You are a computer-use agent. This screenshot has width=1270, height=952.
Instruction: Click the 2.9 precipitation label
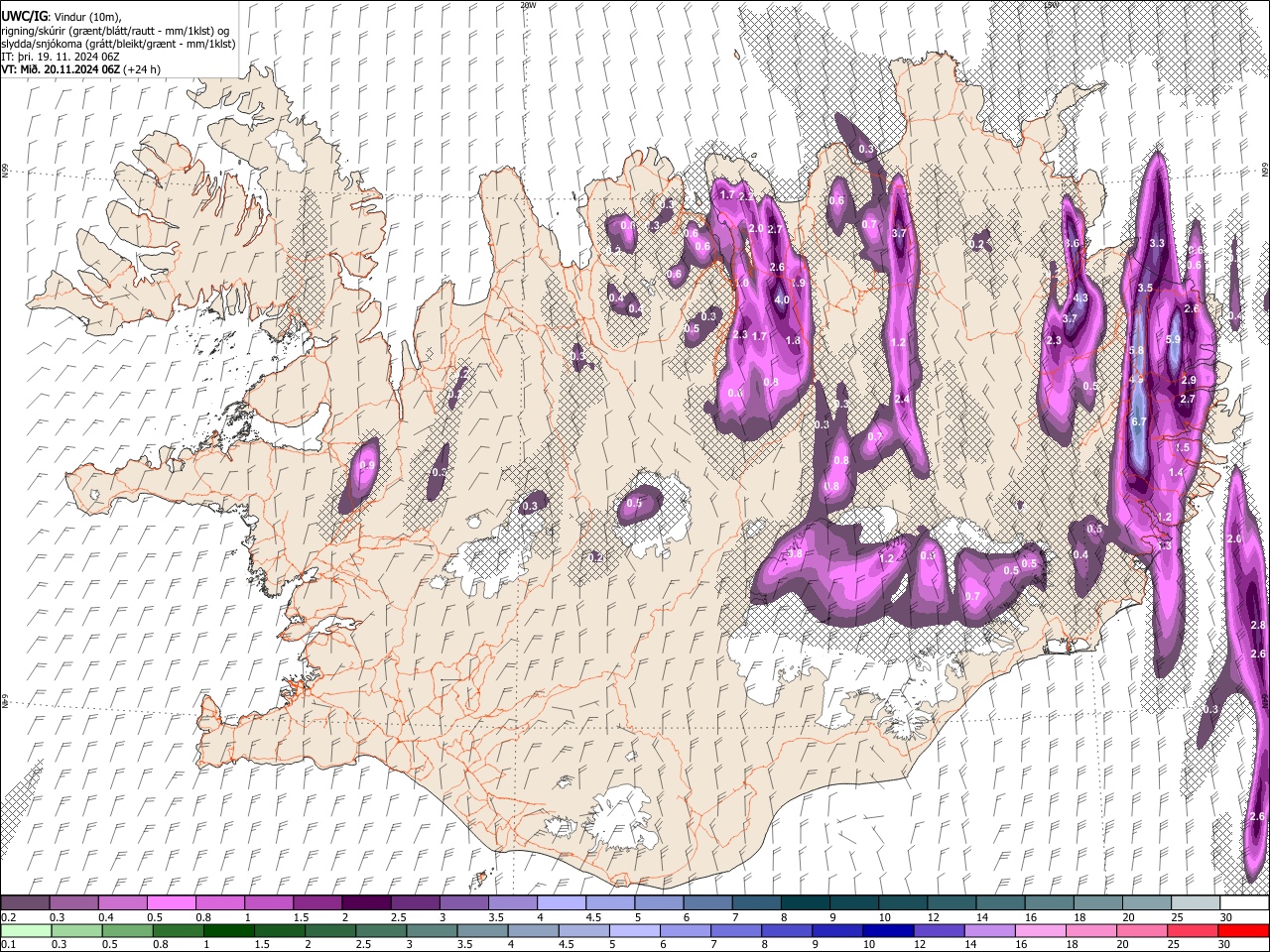tap(1188, 381)
